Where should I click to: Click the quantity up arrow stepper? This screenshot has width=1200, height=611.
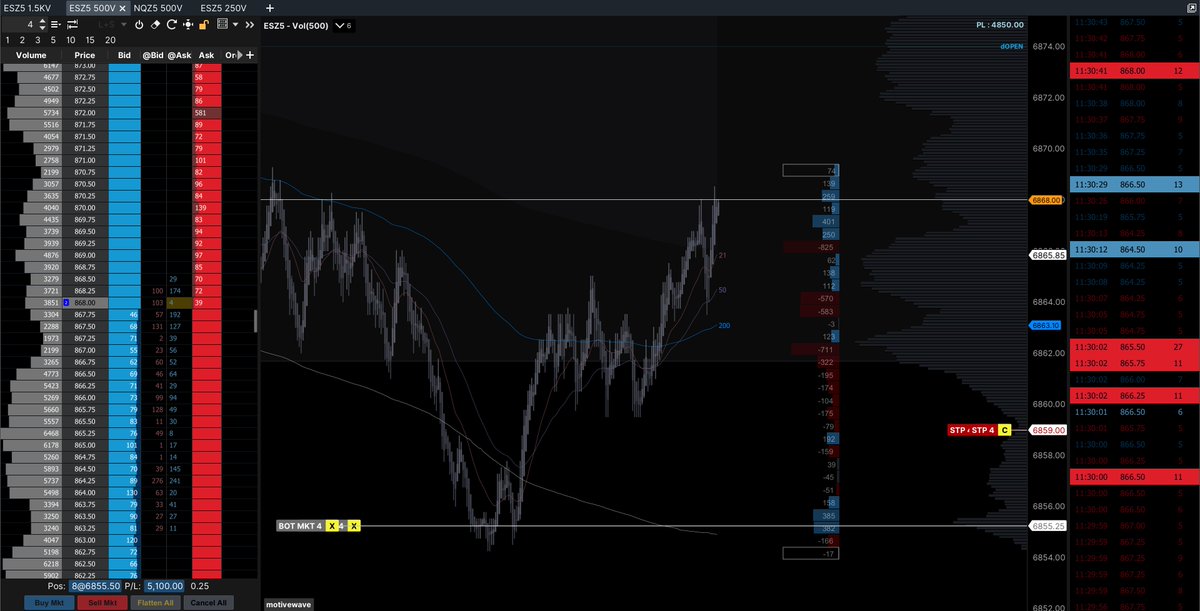coord(42,23)
